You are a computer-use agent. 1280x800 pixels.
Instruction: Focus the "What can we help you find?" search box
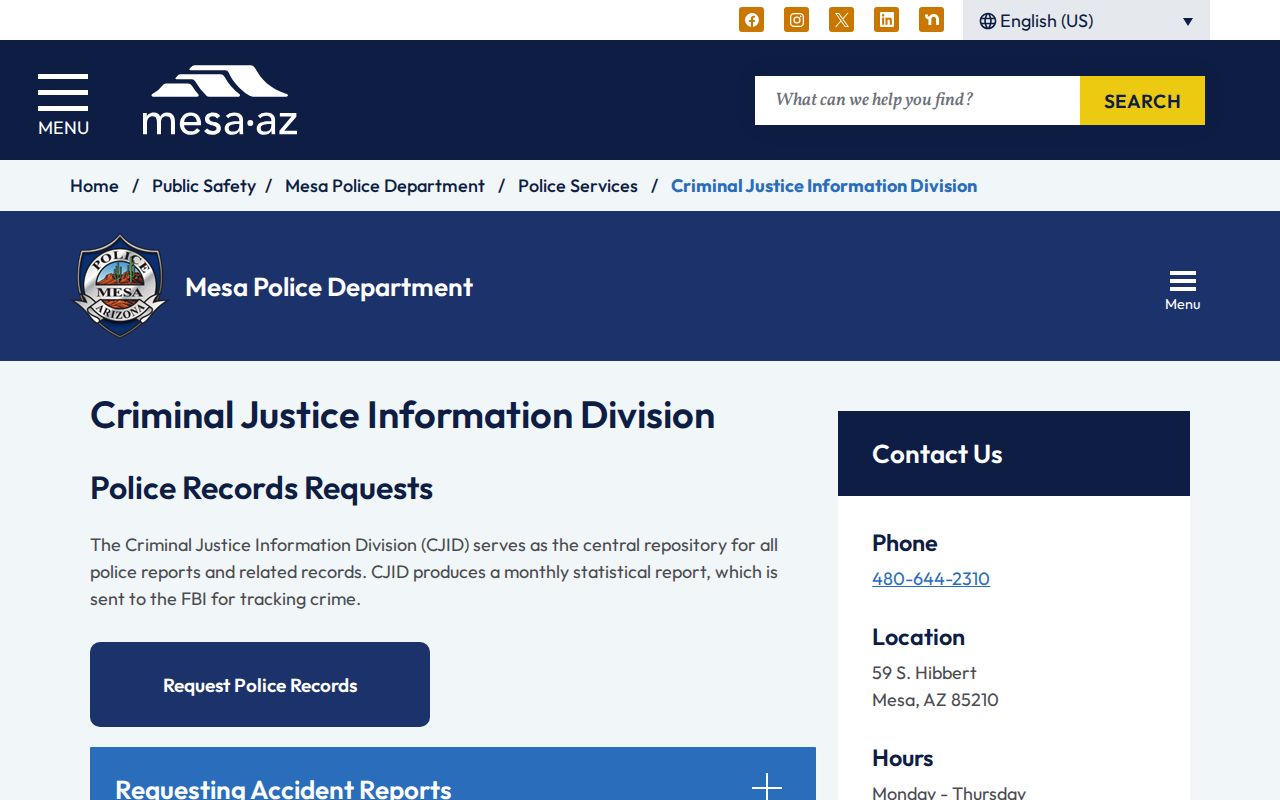point(917,100)
